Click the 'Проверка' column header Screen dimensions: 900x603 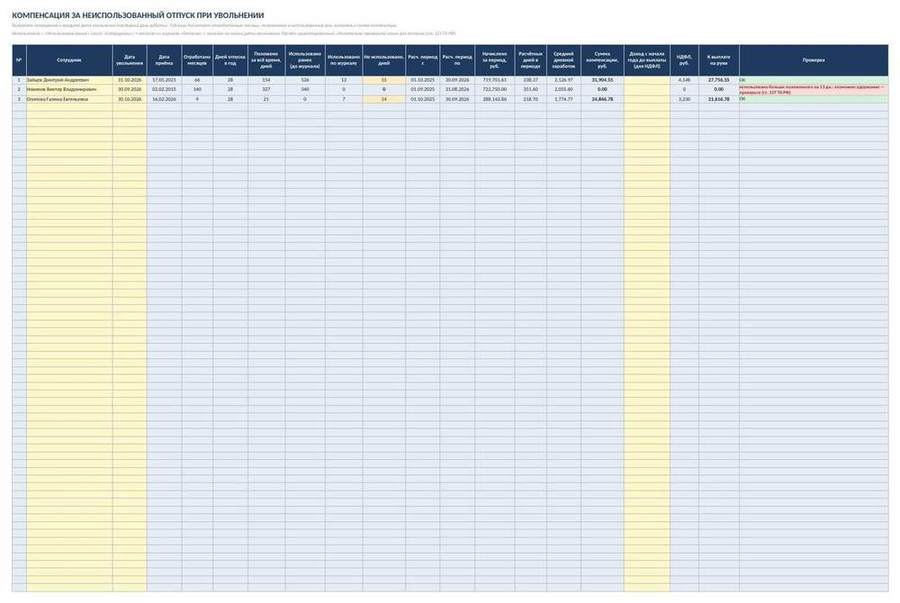tap(813, 60)
